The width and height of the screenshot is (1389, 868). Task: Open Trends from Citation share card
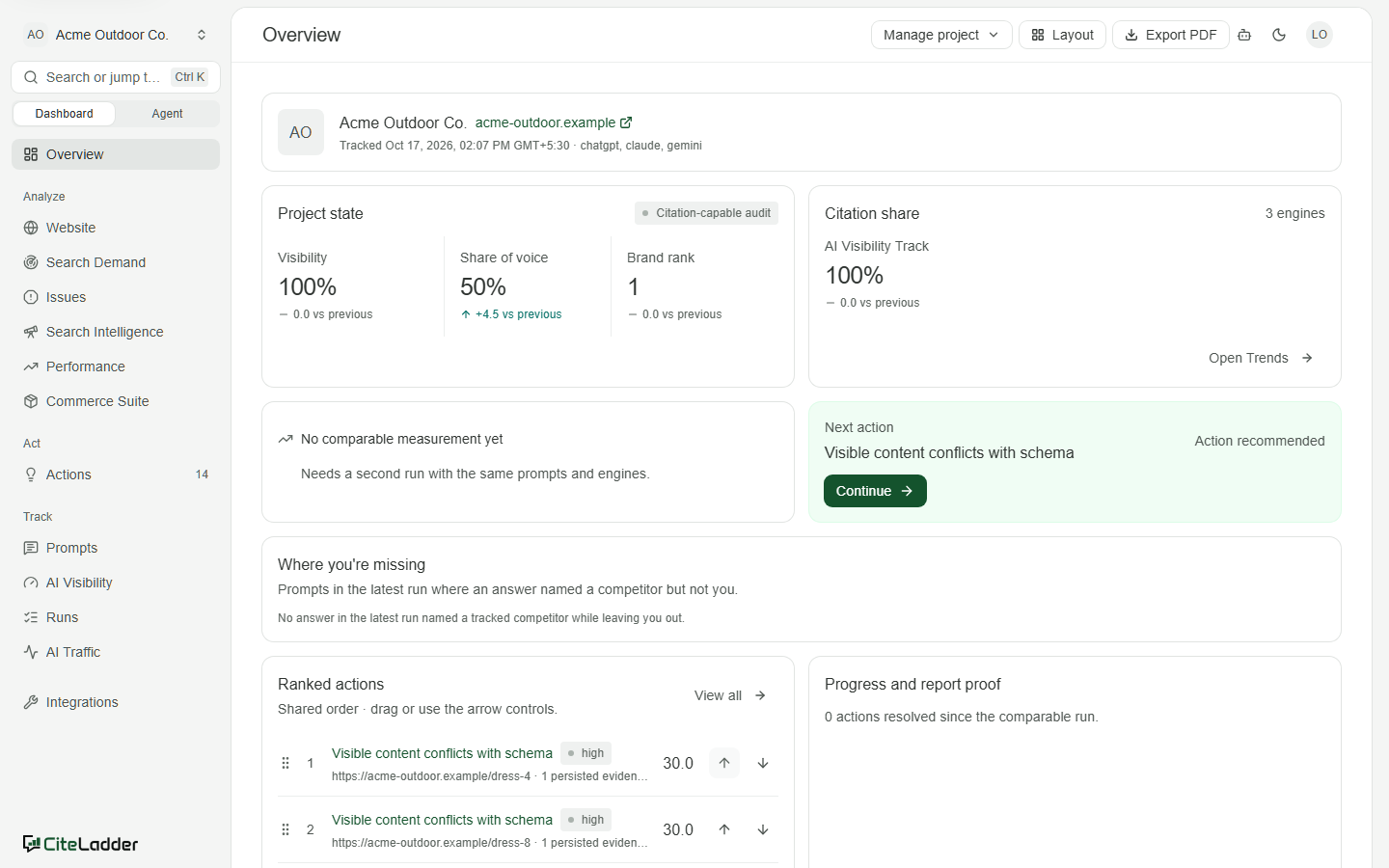[1261, 358]
